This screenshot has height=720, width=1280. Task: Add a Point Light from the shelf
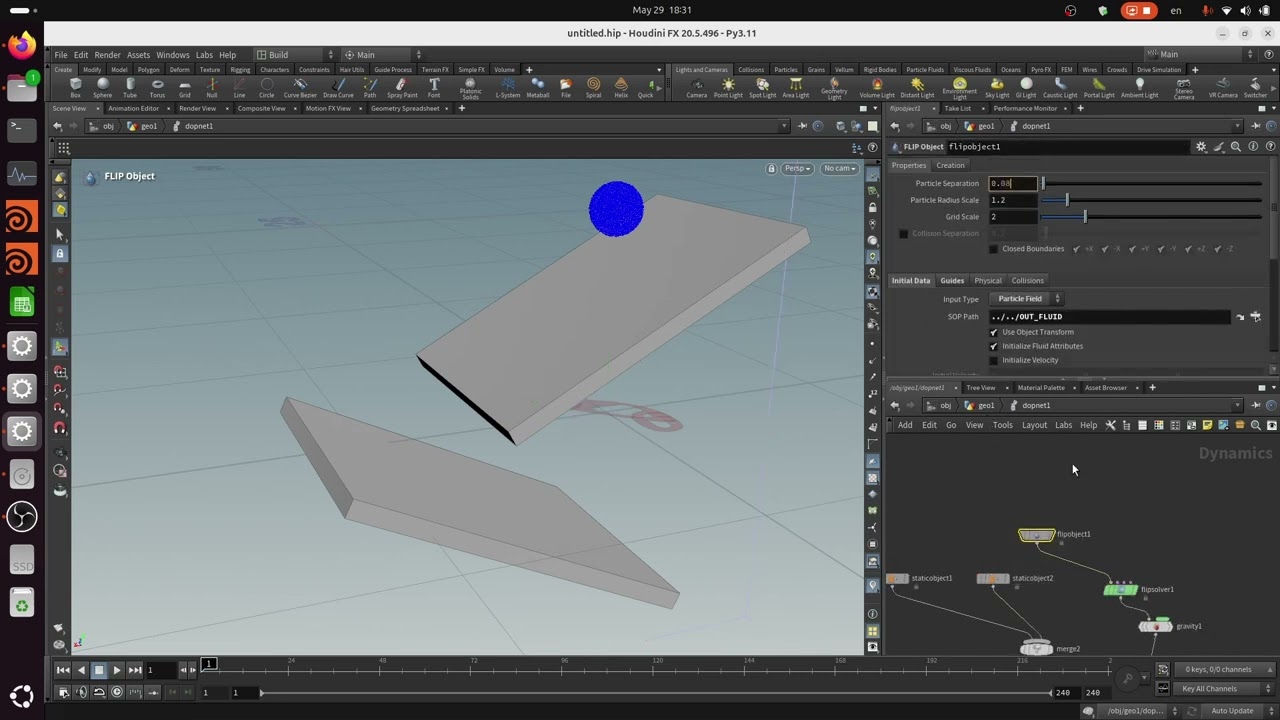point(728,87)
